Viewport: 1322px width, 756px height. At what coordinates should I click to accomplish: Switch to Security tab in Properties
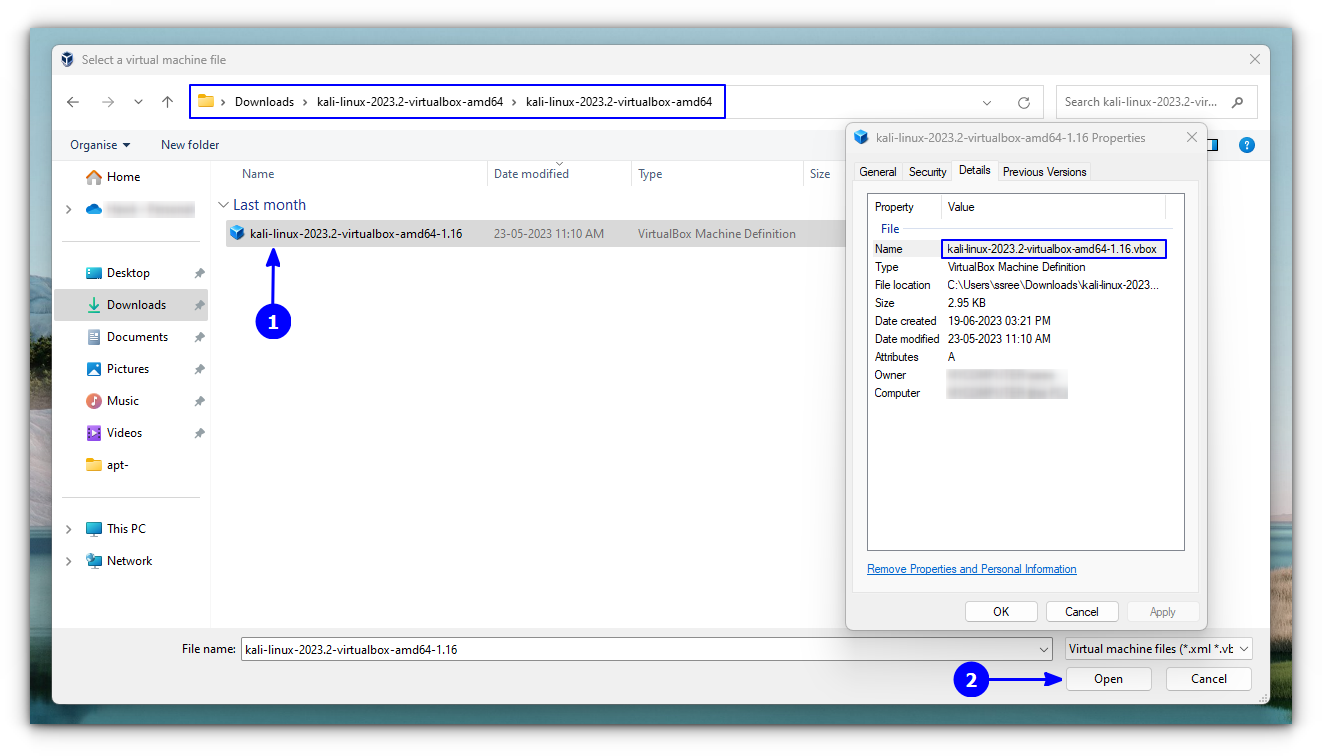pos(927,172)
